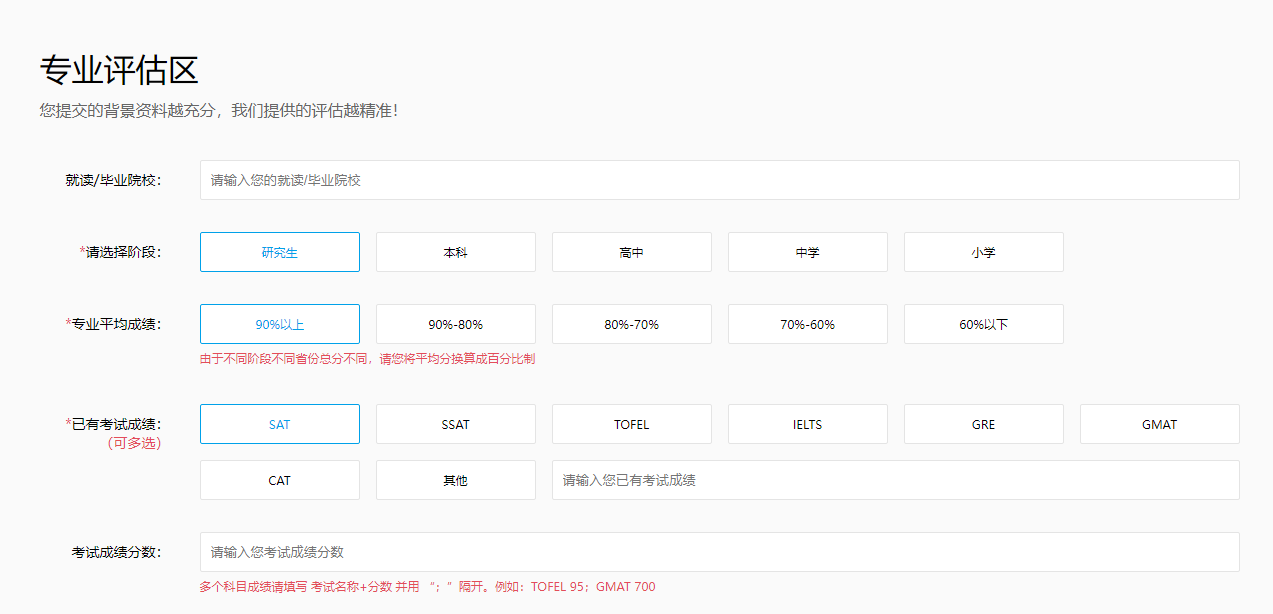Select the 研究生 stage option

(x=280, y=252)
